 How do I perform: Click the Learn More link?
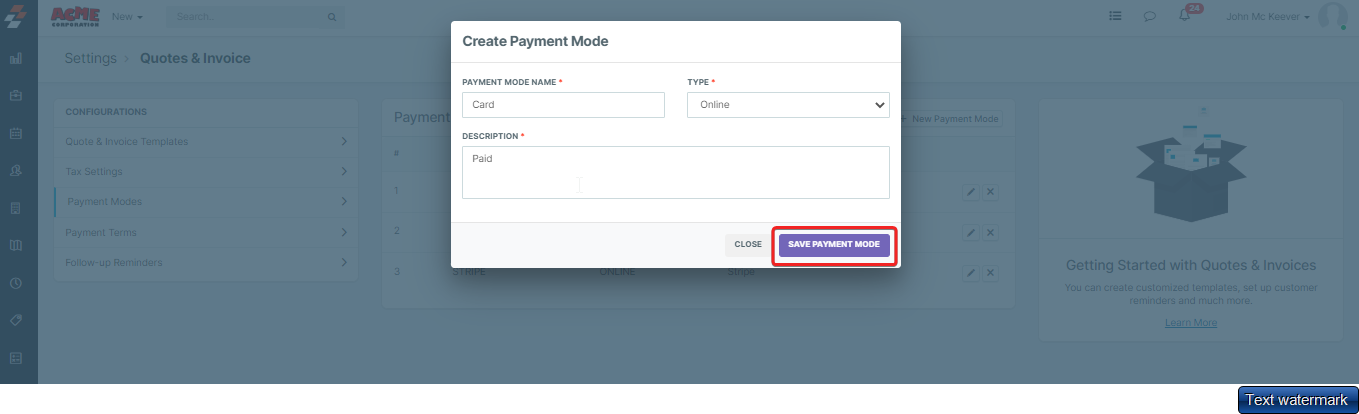pos(1190,323)
